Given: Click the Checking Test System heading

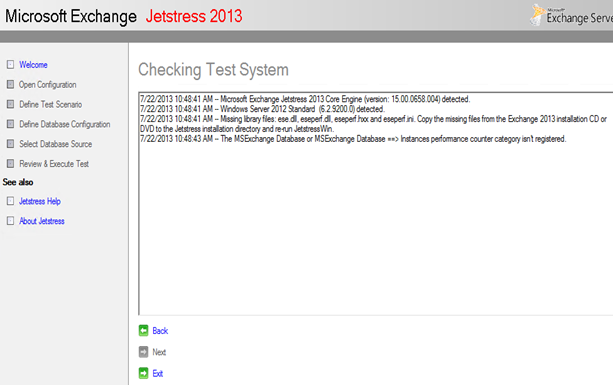Looking at the screenshot, I should coord(213,70).
